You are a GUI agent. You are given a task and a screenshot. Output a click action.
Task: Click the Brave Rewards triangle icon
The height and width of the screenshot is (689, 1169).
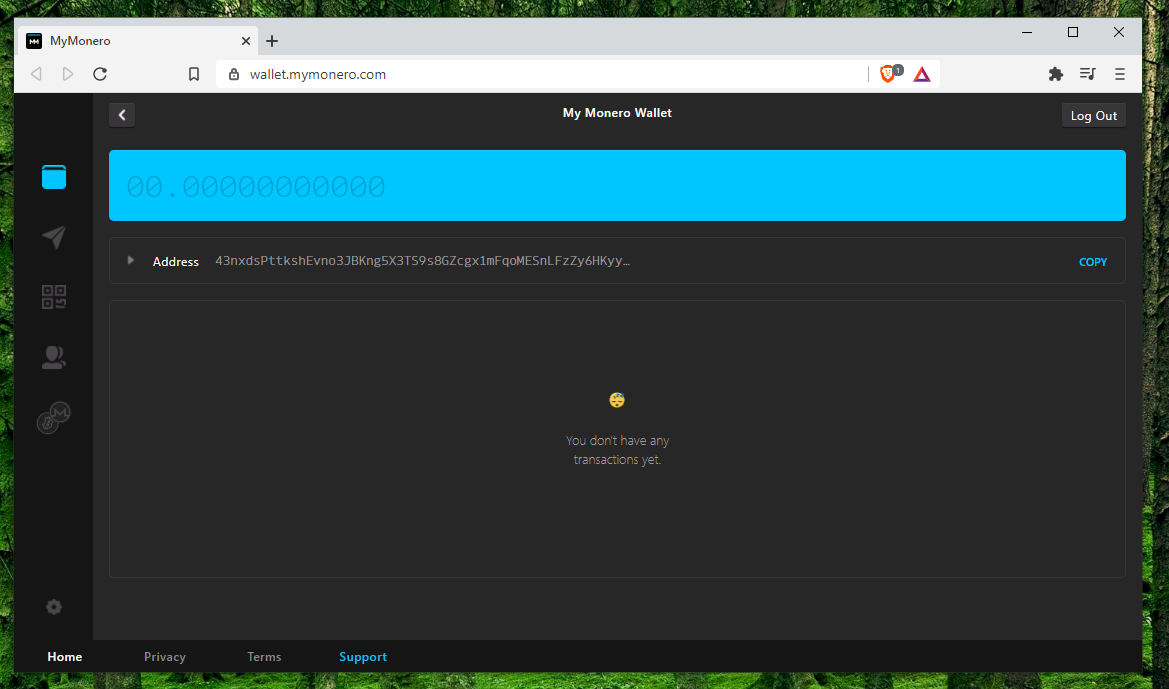tap(922, 74)
